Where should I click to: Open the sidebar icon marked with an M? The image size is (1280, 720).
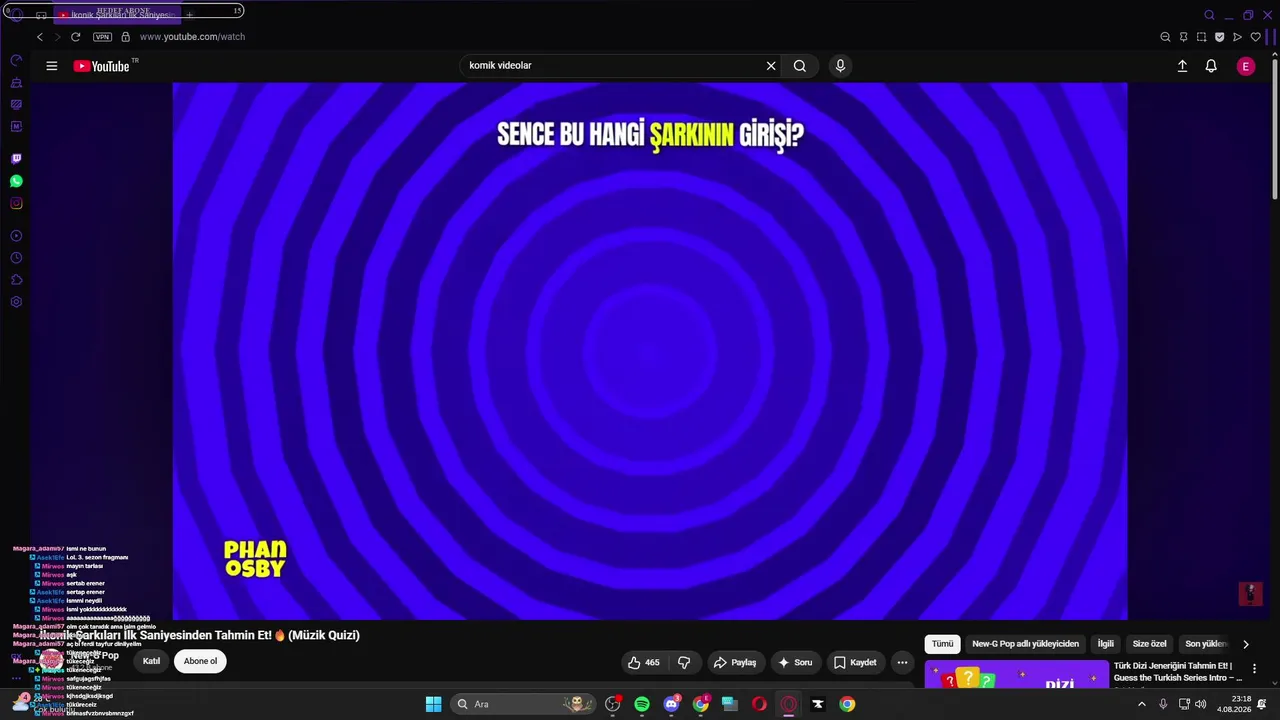point(16,127)
